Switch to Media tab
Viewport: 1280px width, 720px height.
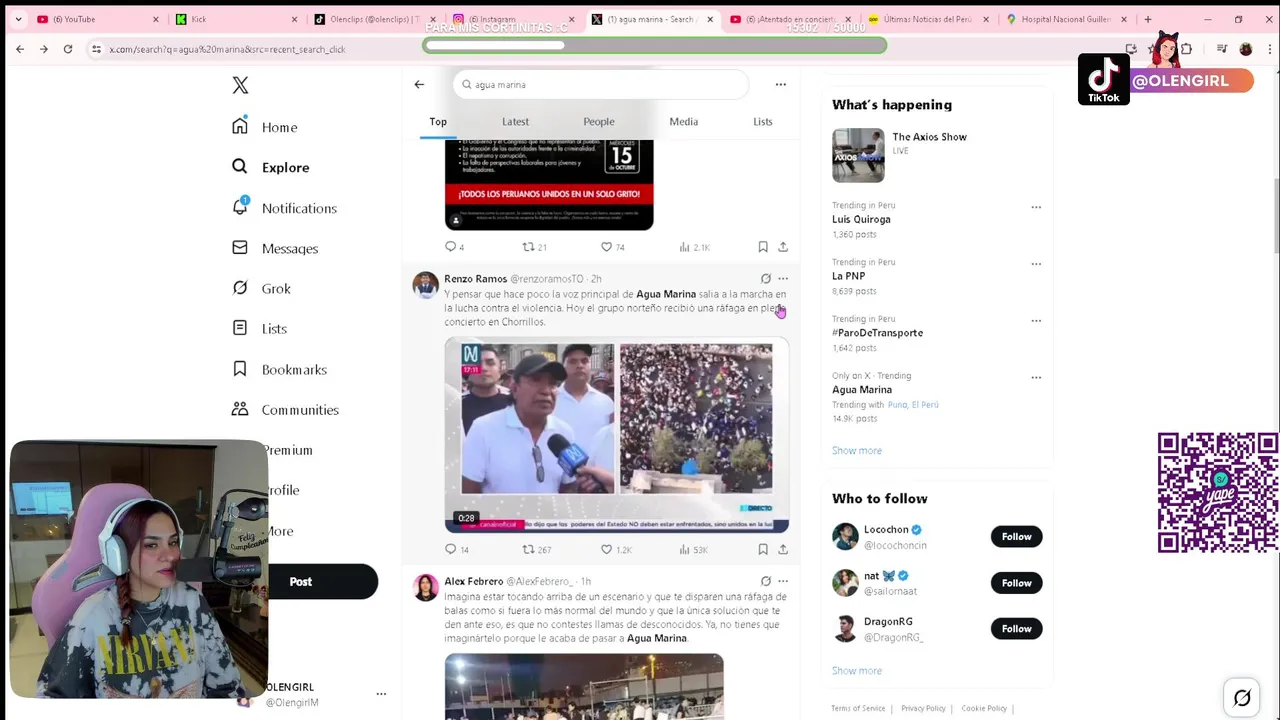684,122
